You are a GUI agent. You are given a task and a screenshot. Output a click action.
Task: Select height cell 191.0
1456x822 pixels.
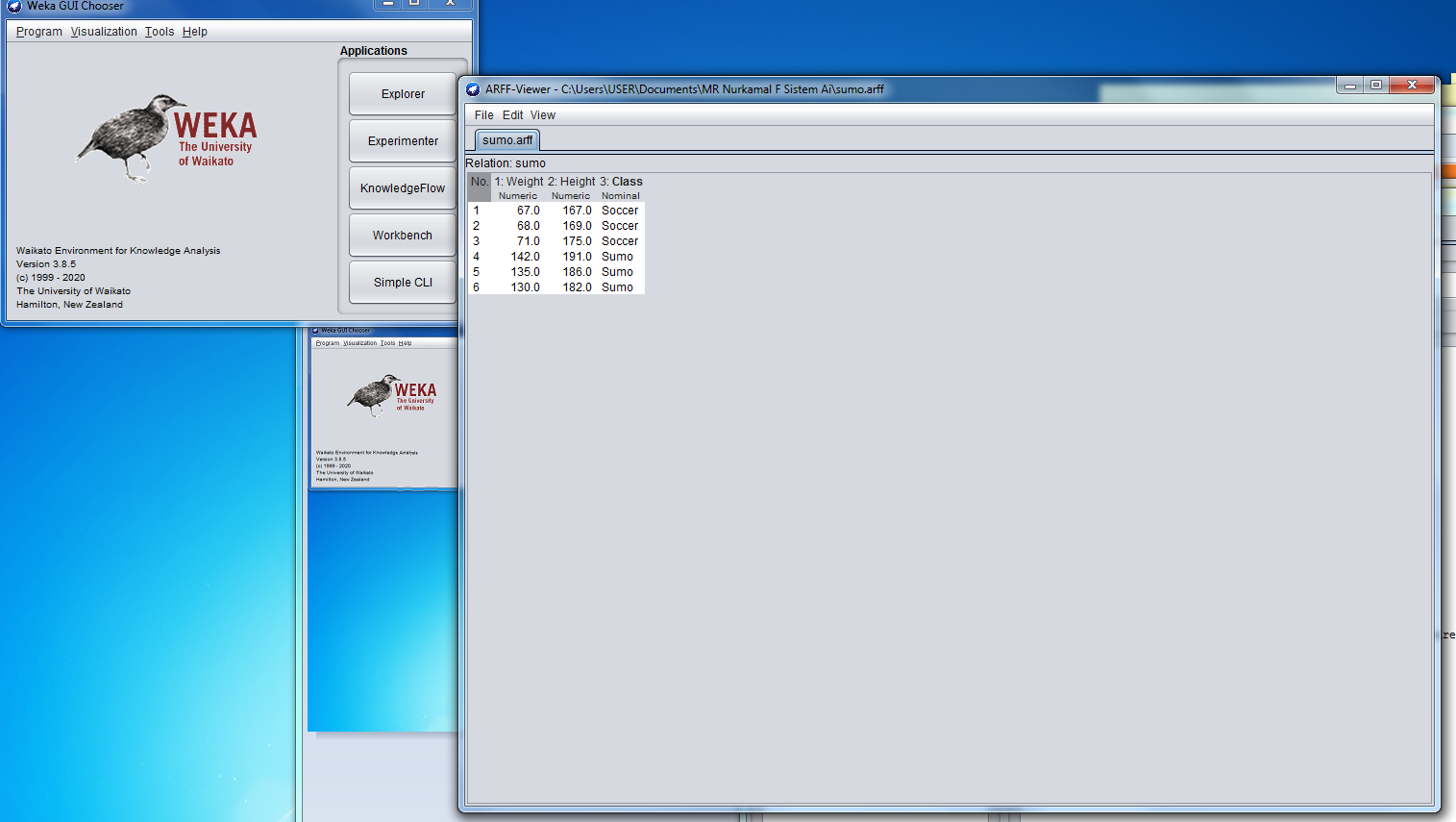pos(571,257)
